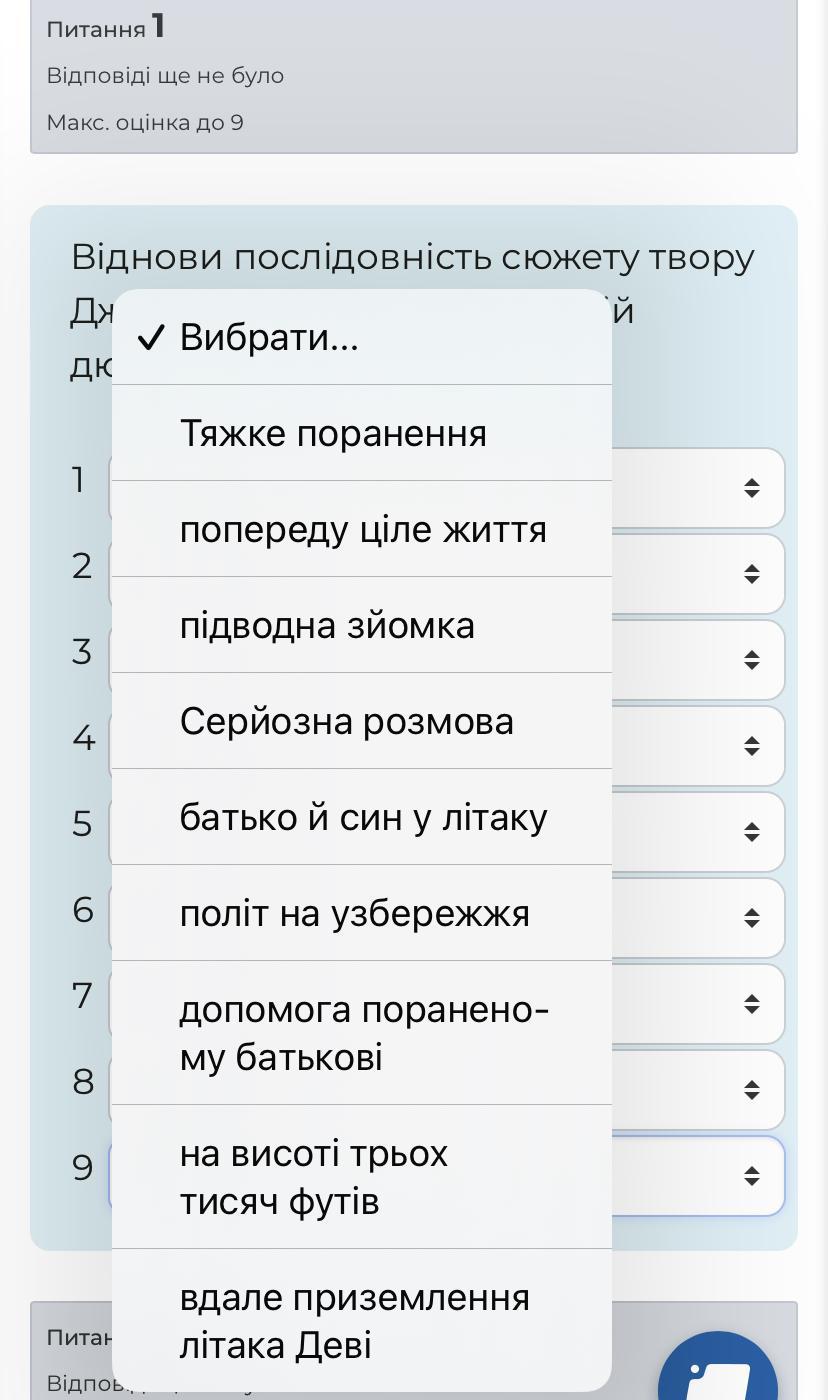Screen dimensions: 828x1400
Task: Pick 'попереду ціле життя' option
Action: tap(360, 530)
